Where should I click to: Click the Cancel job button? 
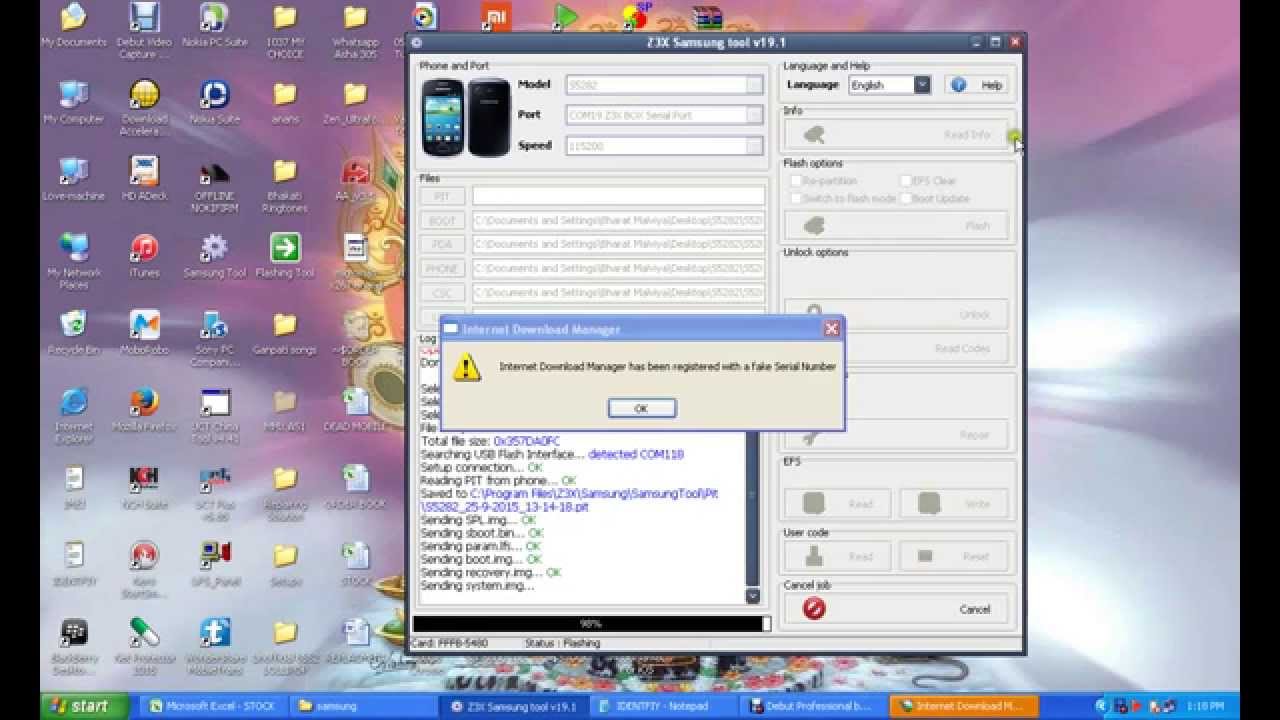pos(897,608)
